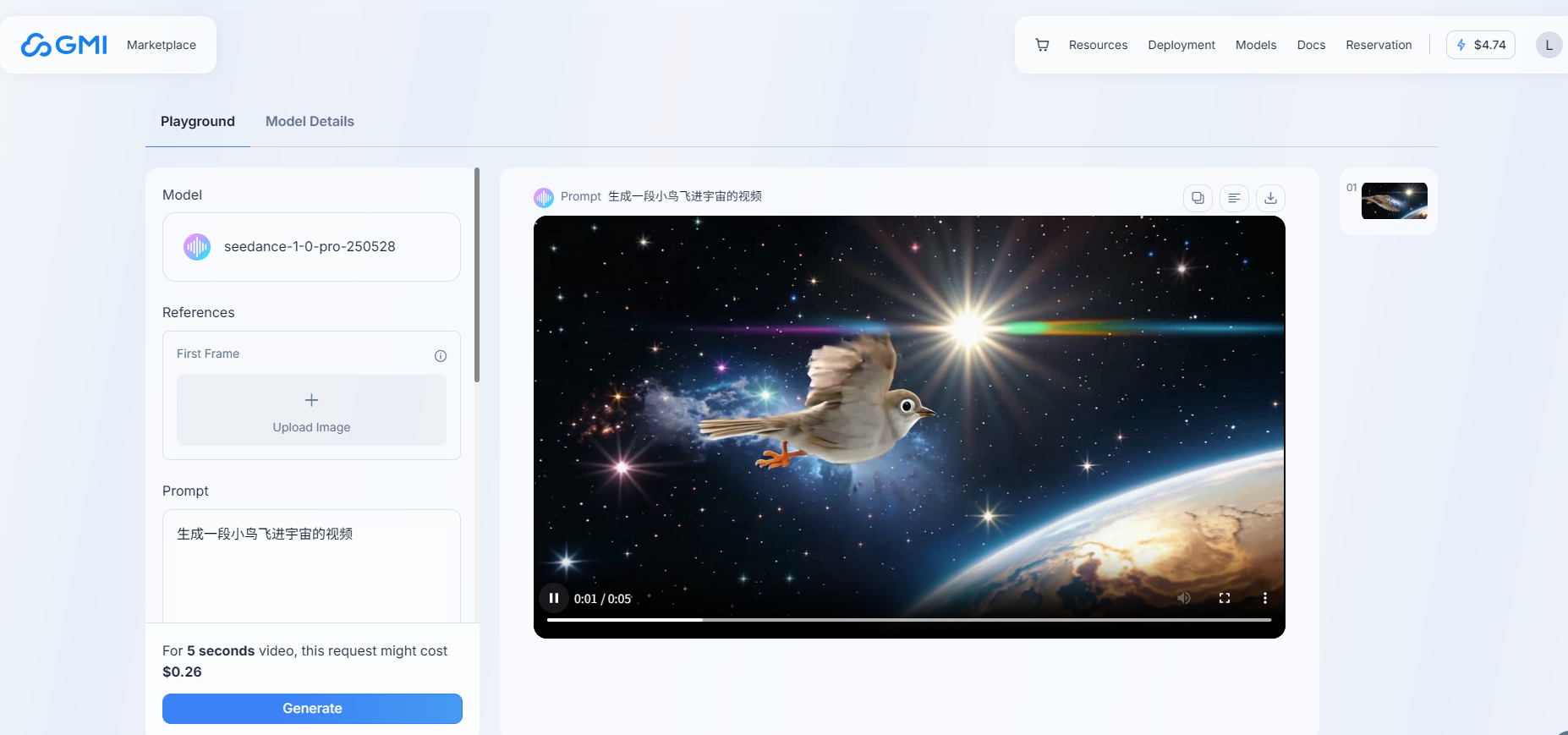Click the $4.74 balance text
Viewport: 1568px width, 735px height.
[1489, 45]
